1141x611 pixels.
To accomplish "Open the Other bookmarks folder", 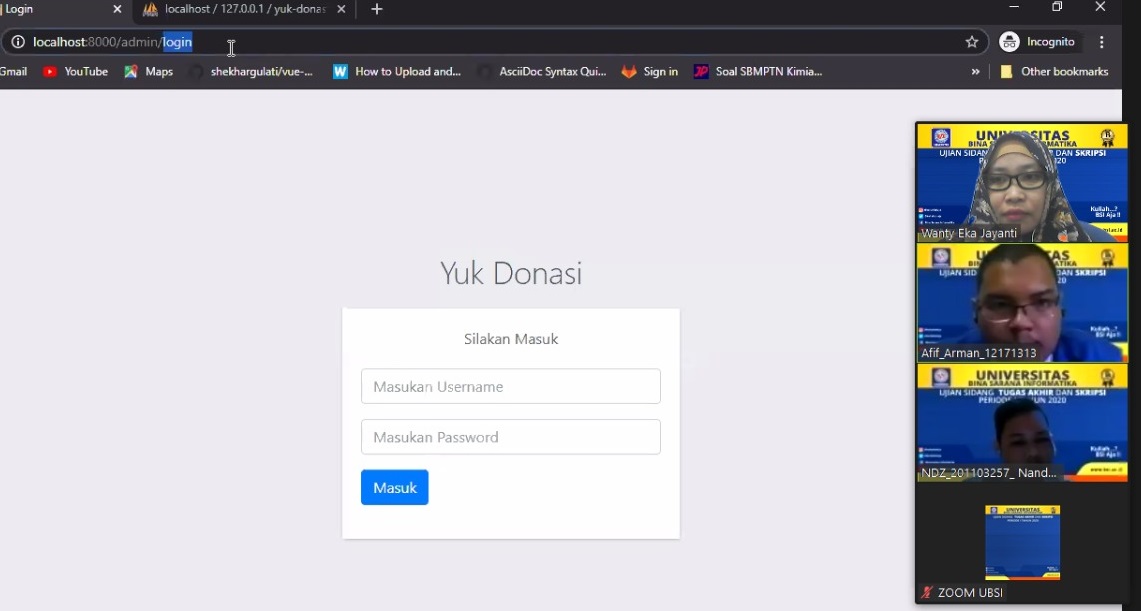I will tap(1054, 71).
